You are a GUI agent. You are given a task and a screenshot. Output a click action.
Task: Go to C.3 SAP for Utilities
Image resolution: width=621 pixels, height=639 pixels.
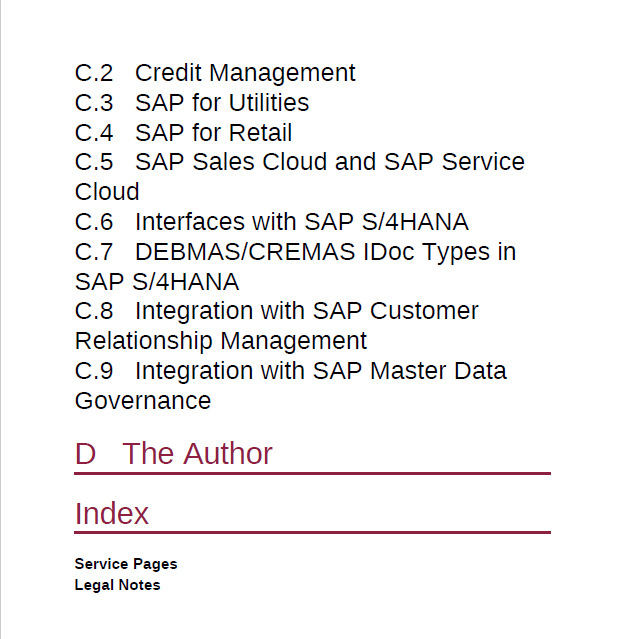(x=192, y=102)
